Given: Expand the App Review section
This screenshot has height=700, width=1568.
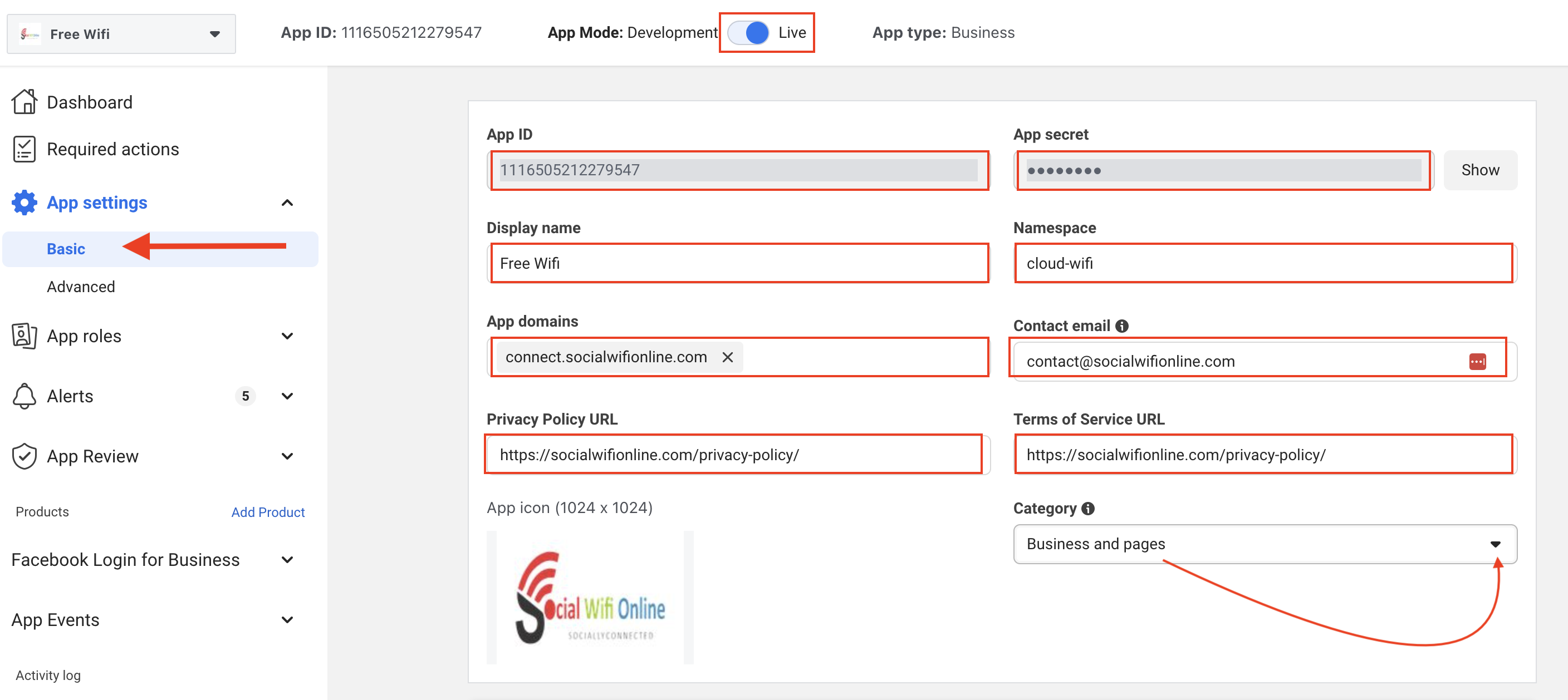Looking at the screenshot, I should (x=287, y=456).
